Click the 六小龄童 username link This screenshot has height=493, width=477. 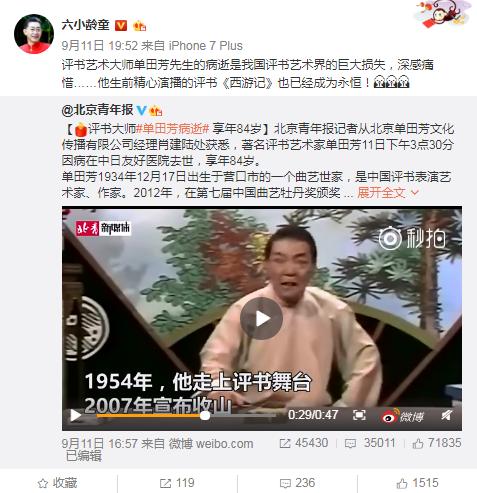coord(85,25)
